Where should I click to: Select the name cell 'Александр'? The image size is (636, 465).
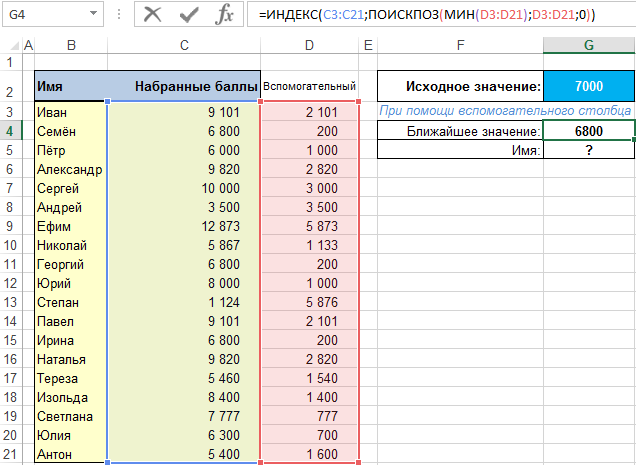(71, 169)
